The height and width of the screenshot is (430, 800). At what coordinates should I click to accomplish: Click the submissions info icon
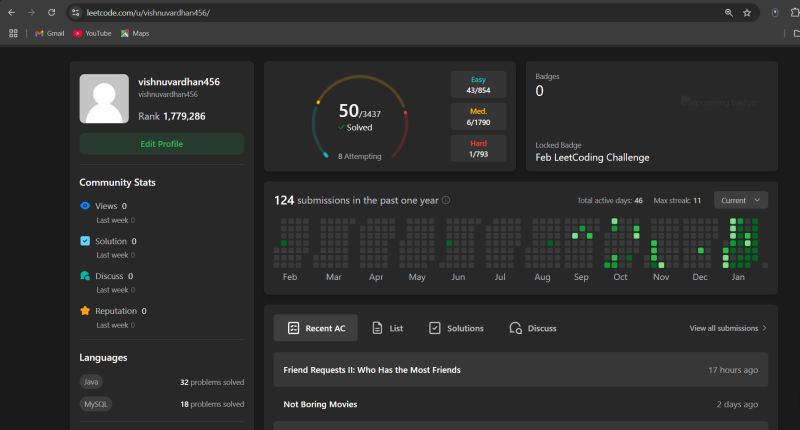(x=446, y=200)
